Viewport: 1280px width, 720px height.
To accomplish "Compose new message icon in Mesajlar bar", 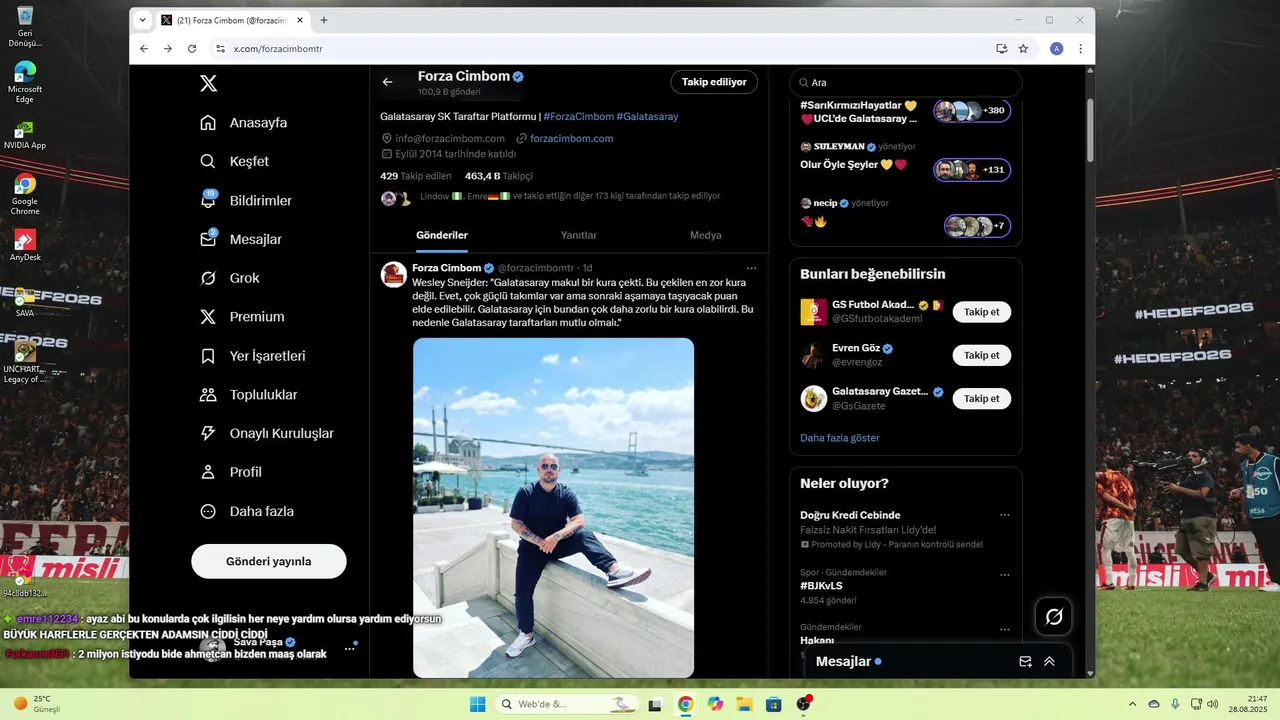I will pos(1025,662).
